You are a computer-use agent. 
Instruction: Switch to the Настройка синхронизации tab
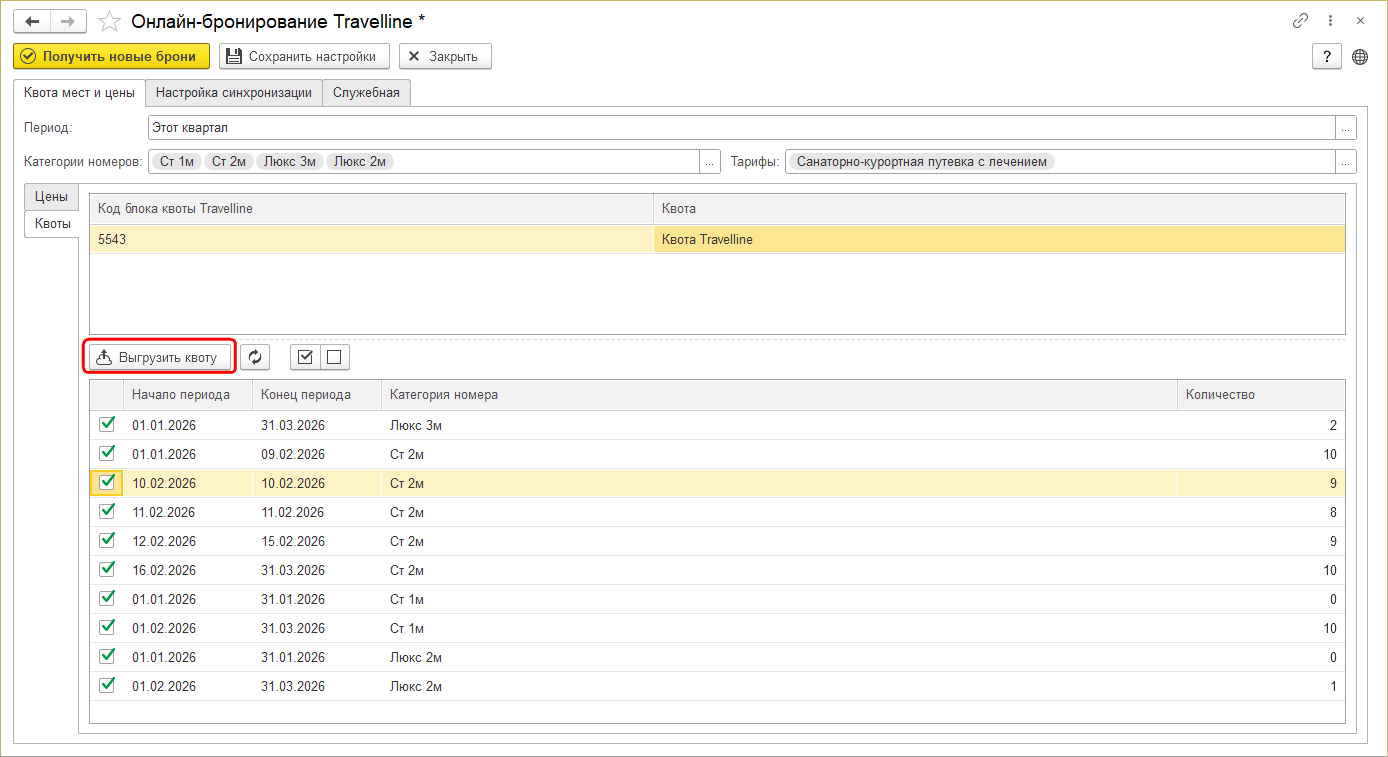point(234,93)
